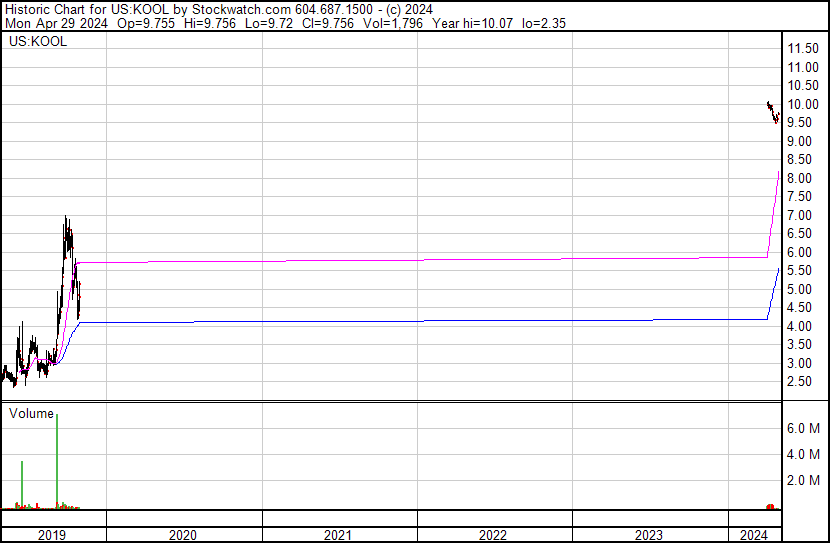This screenshot has height=543, width=830.
Task: Click the 11.50 price axis label
Action: coord(804,49)
